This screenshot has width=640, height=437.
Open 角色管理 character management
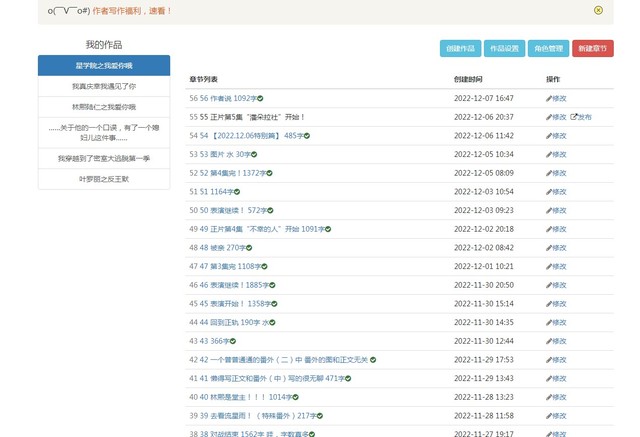pos(547,49)
